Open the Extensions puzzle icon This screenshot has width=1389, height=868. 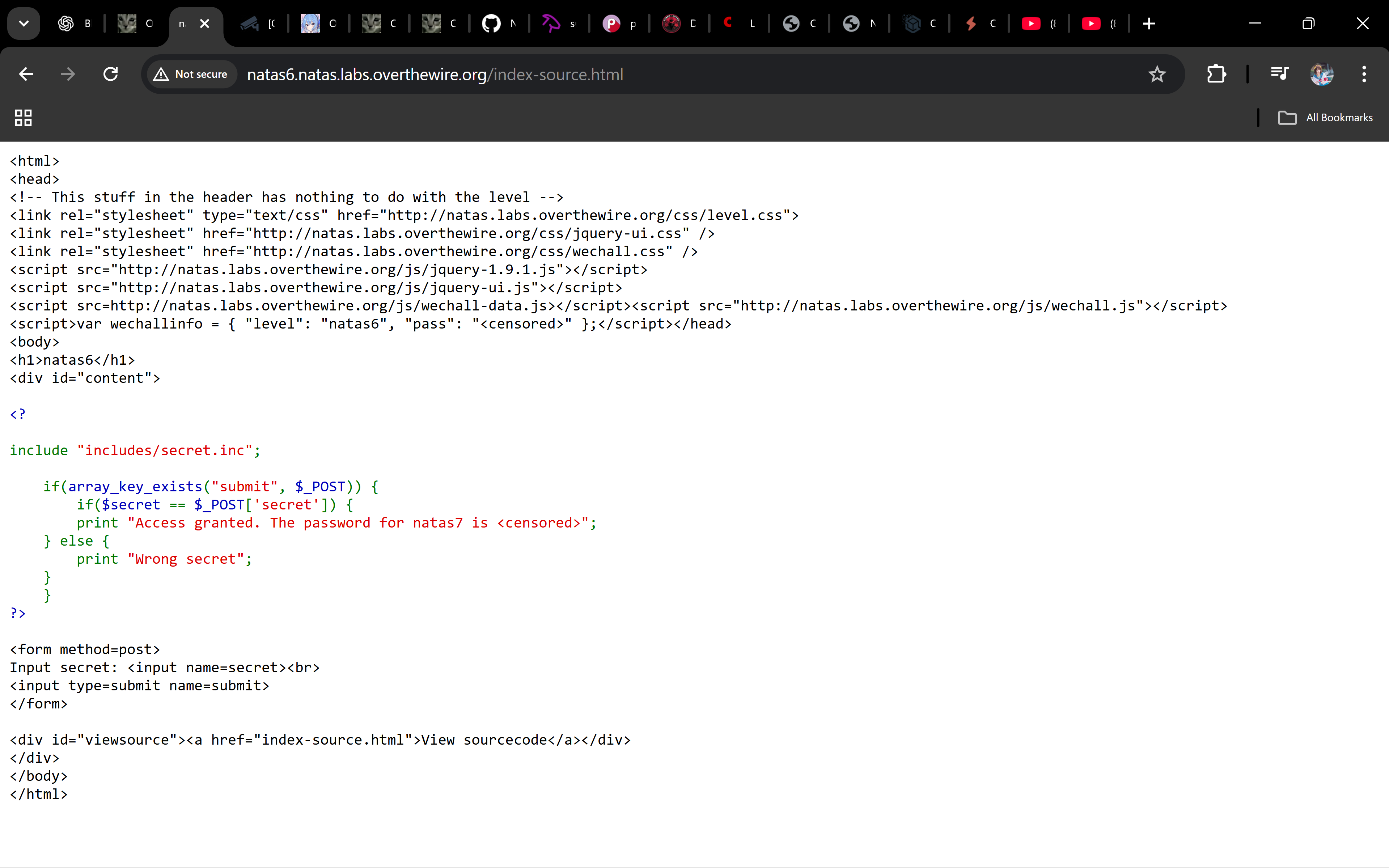pyautogui.click(x=1216, y=74)
